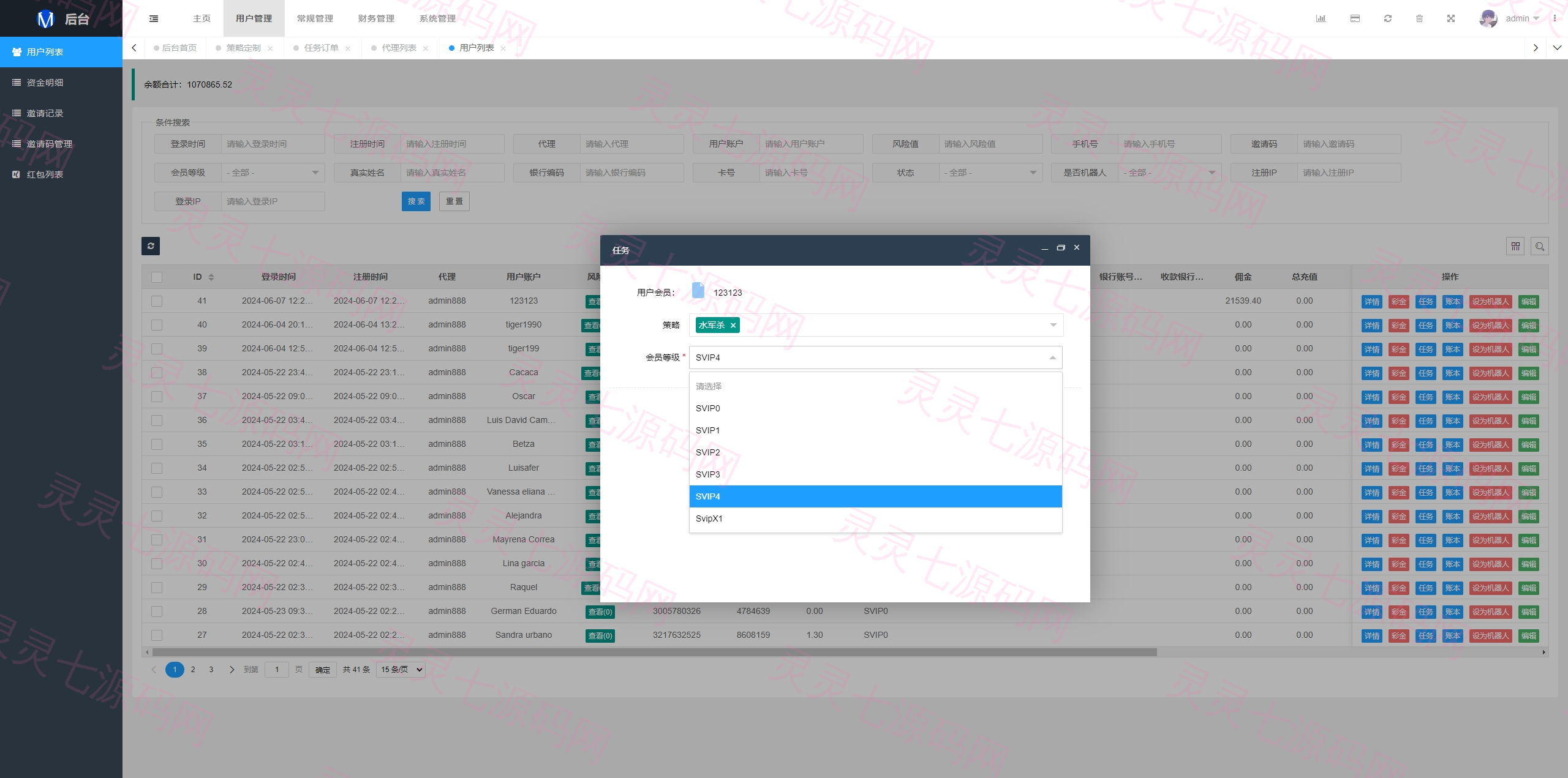The width and height of the screenshot is (1568, 778).
Task: Click the 请输入手机号 input field
Action: 1169,144
